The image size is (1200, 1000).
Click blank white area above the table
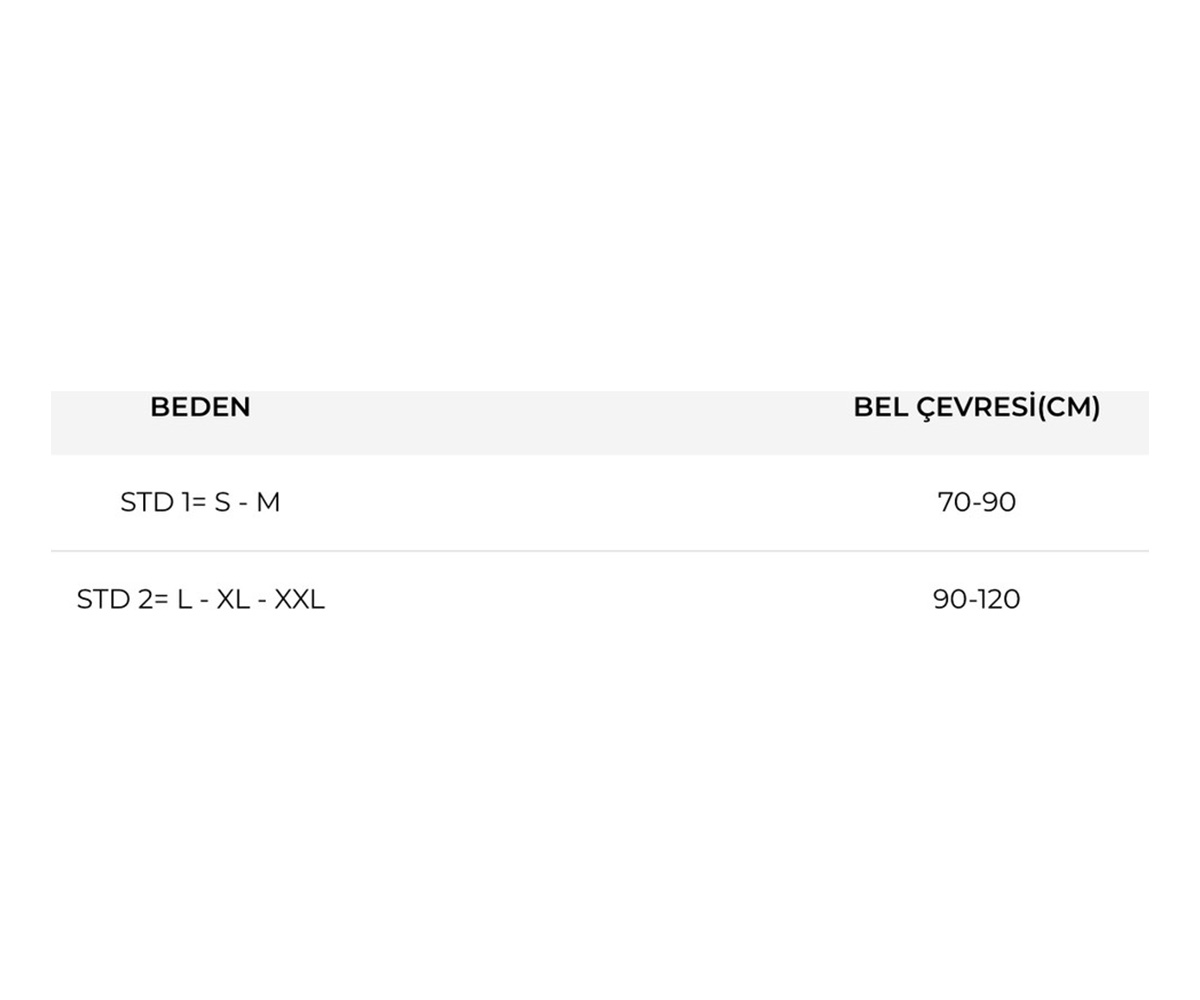tap(600, 200)
